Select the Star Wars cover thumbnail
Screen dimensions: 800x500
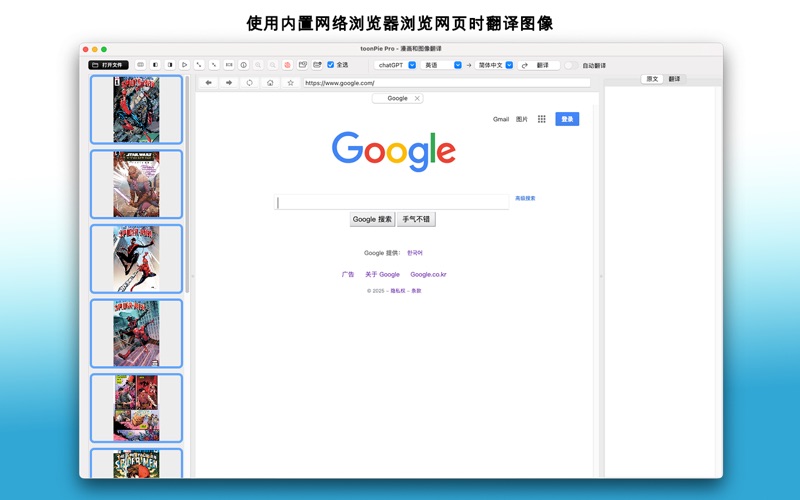[x=136, y=184]
